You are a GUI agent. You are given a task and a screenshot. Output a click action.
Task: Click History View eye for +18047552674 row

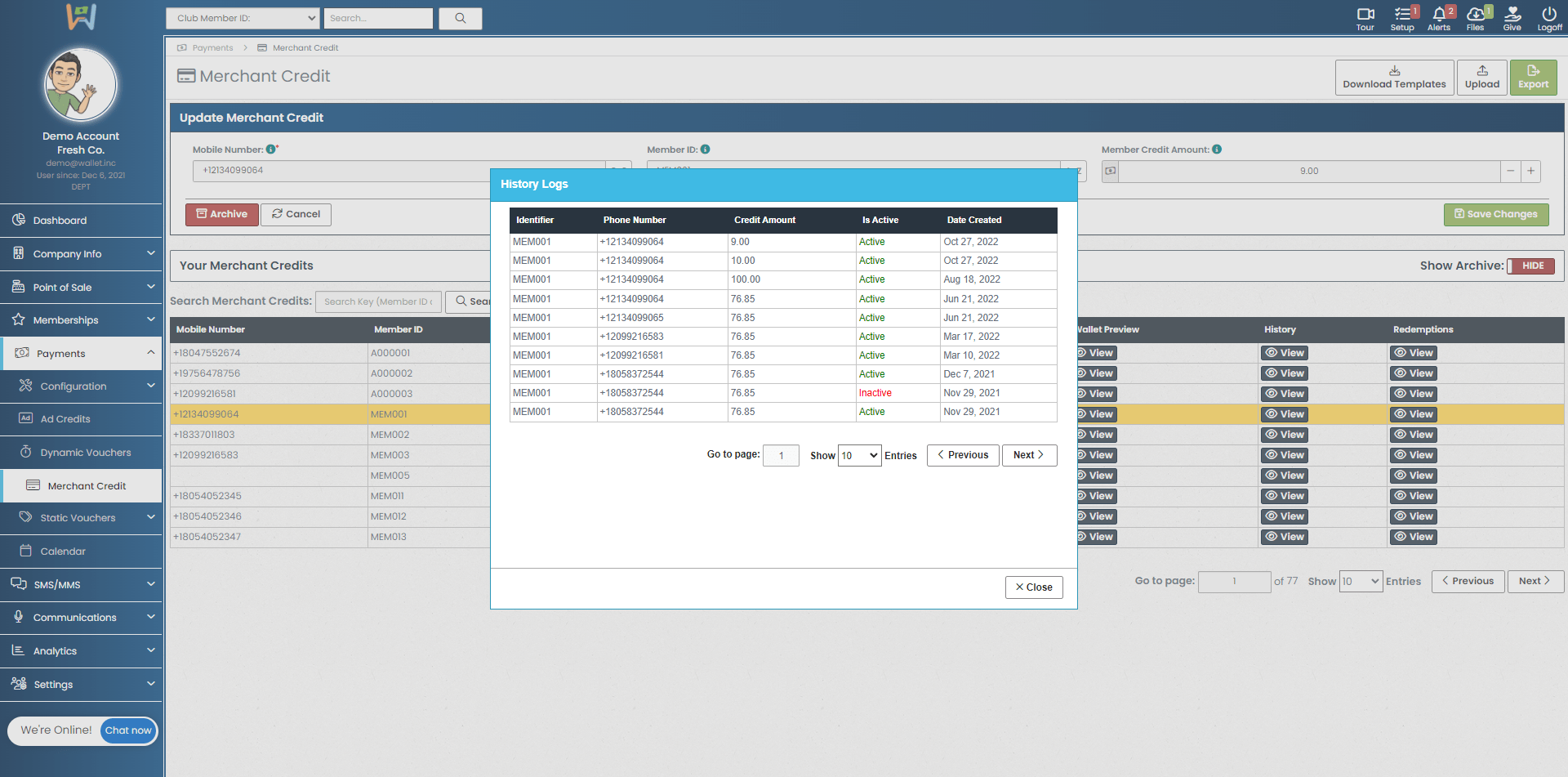pos(1285,353)
